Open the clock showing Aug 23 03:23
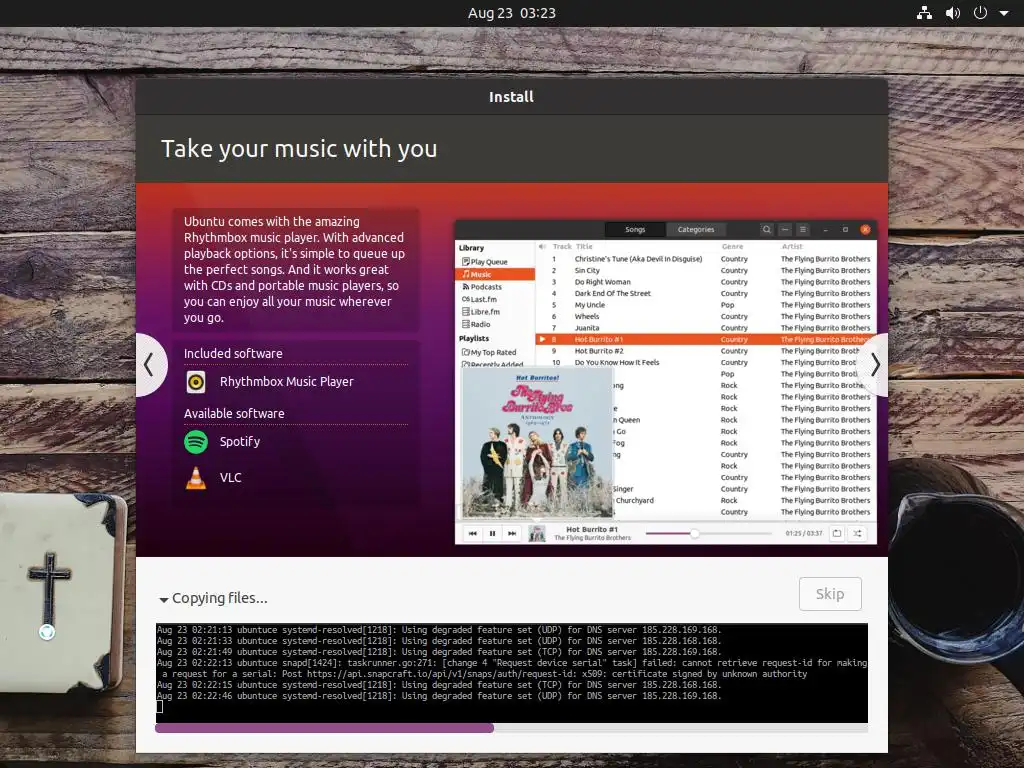The width and height of the screenshot is (1024, 768). coord(511,13)
